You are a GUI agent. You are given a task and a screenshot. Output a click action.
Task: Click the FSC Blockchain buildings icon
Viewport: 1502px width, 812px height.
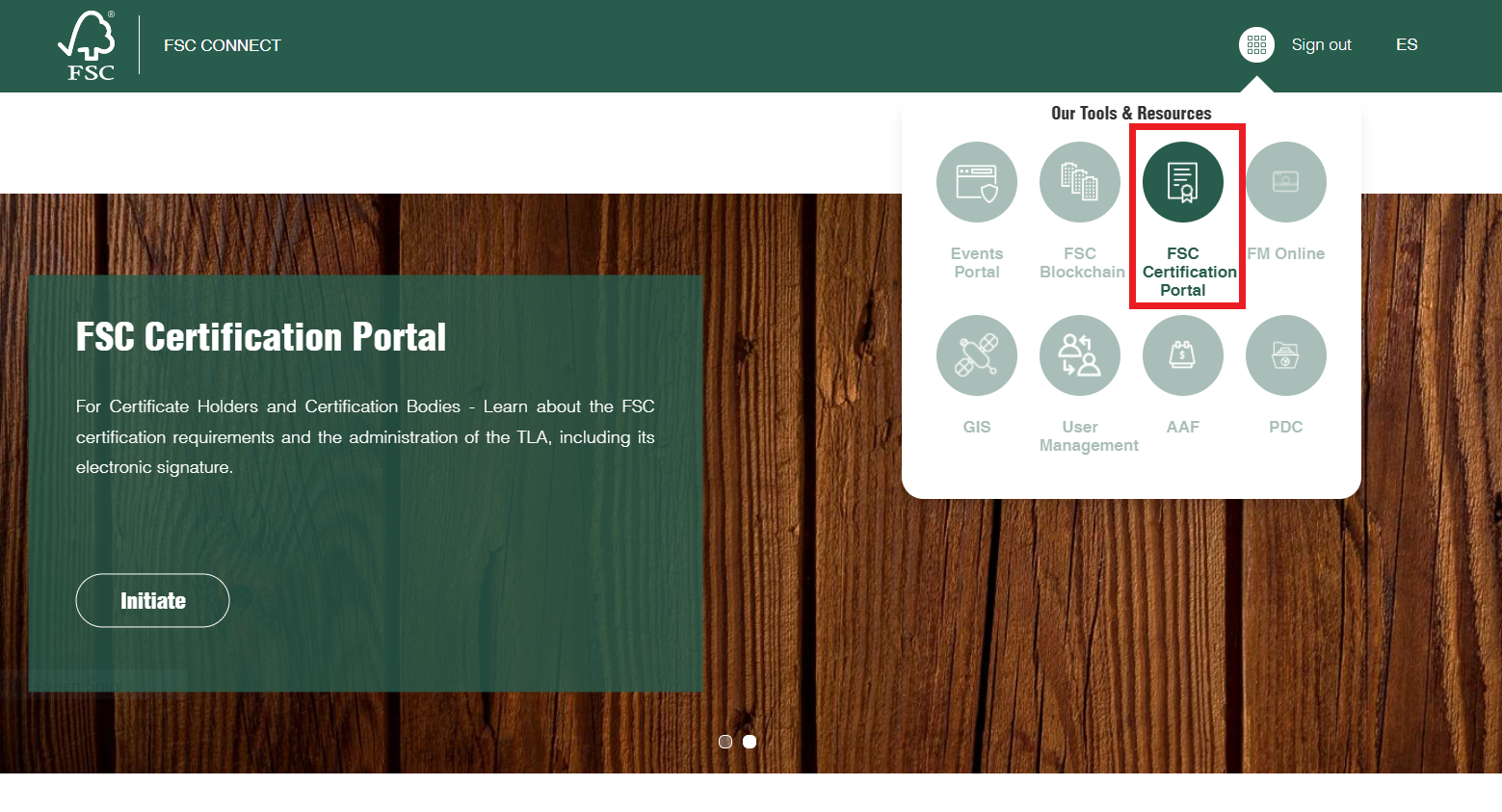[1079, 182]
